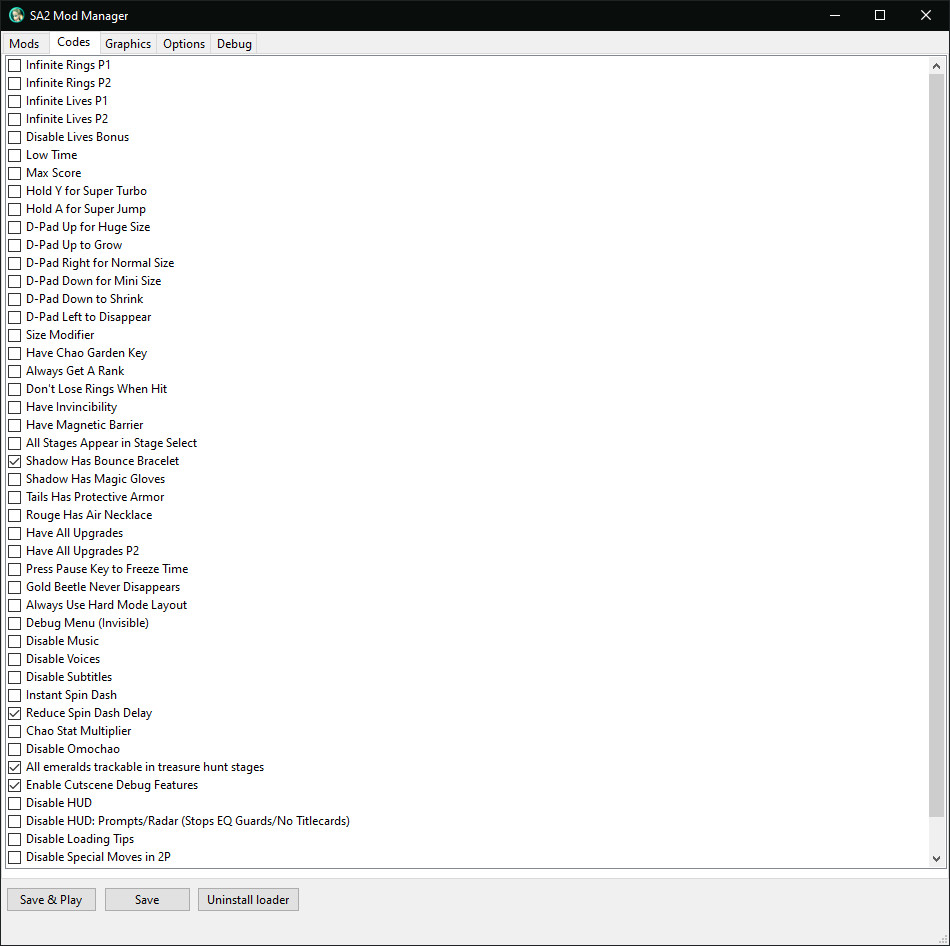
Task: Disable Reduce Spin Dash Delay code
Action: pyautogui.click(x=15, y=713)
